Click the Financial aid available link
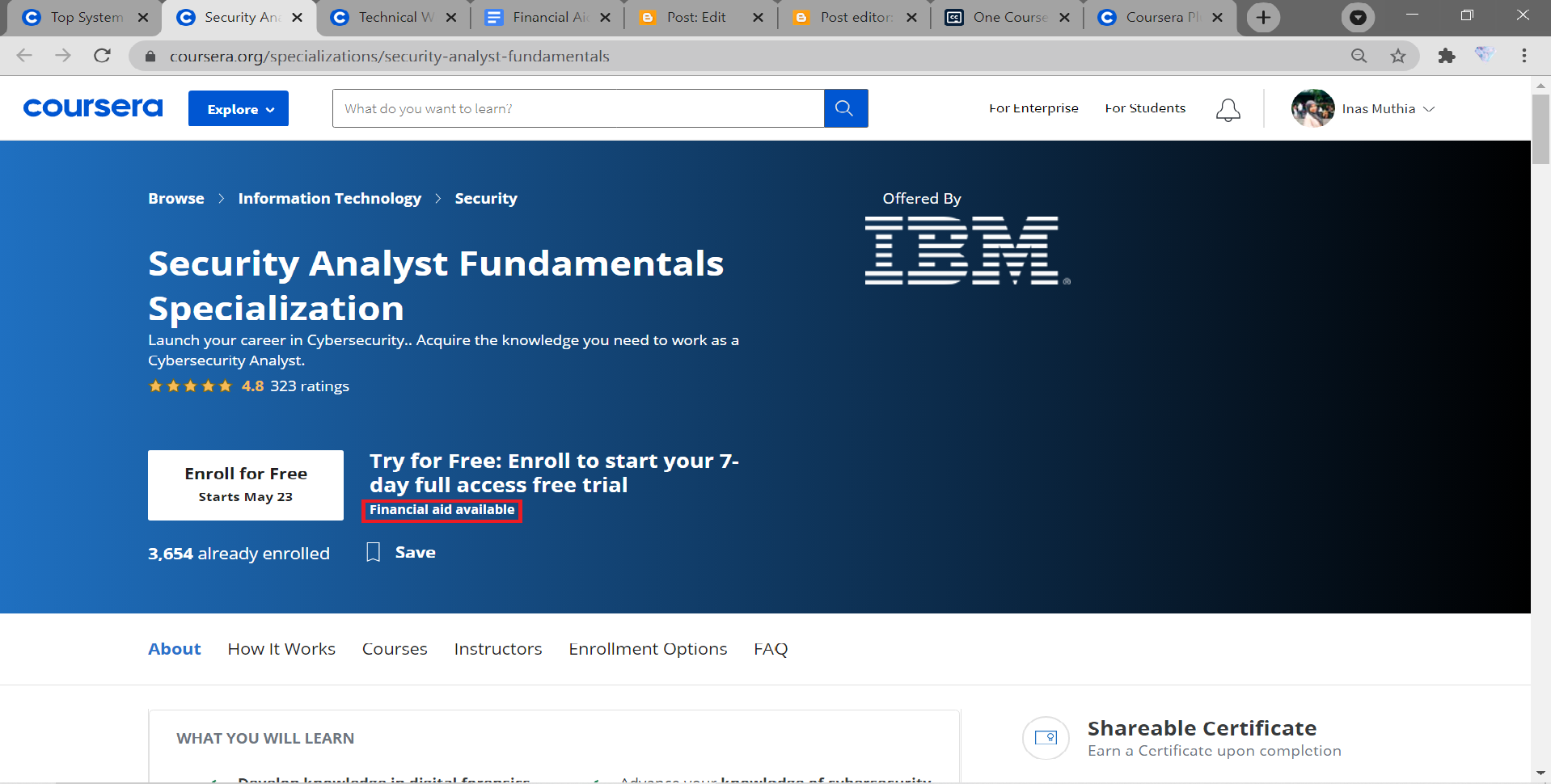 442,510
